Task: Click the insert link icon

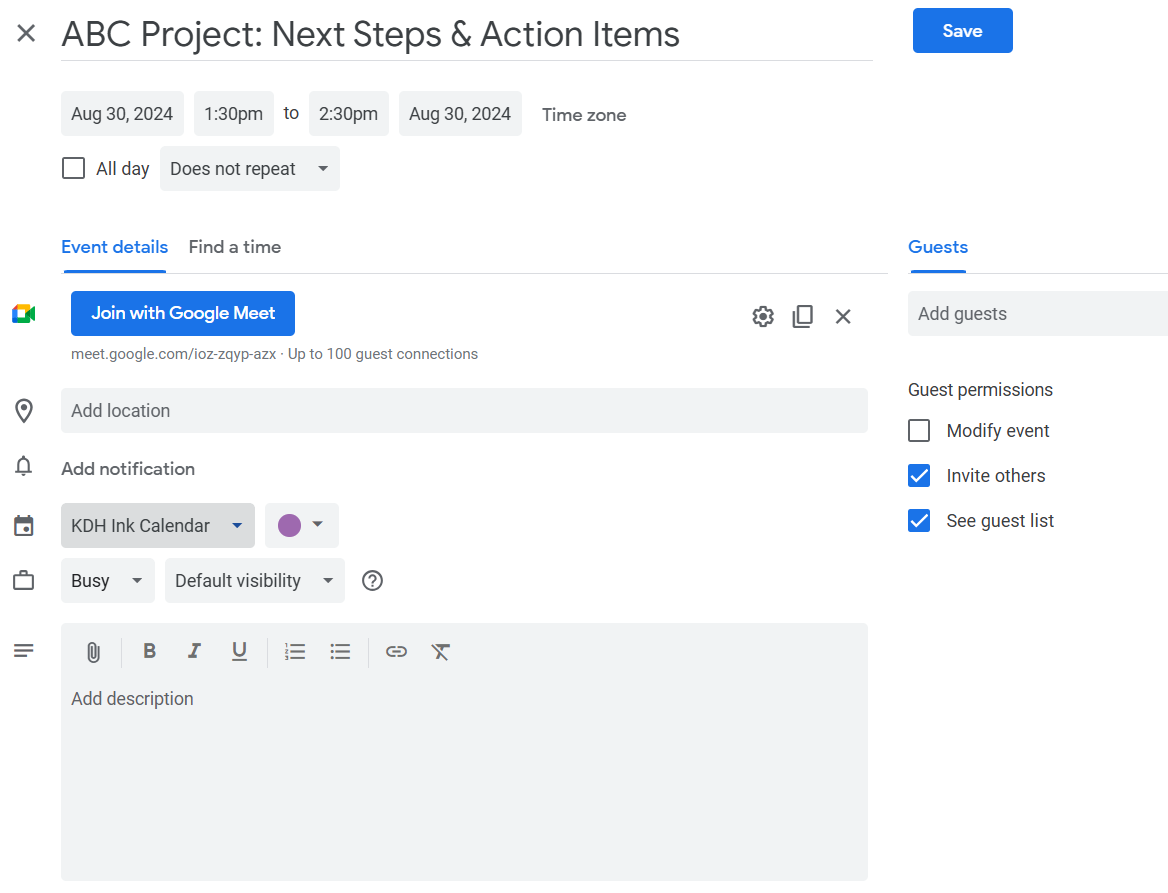Action: (396, 652)
